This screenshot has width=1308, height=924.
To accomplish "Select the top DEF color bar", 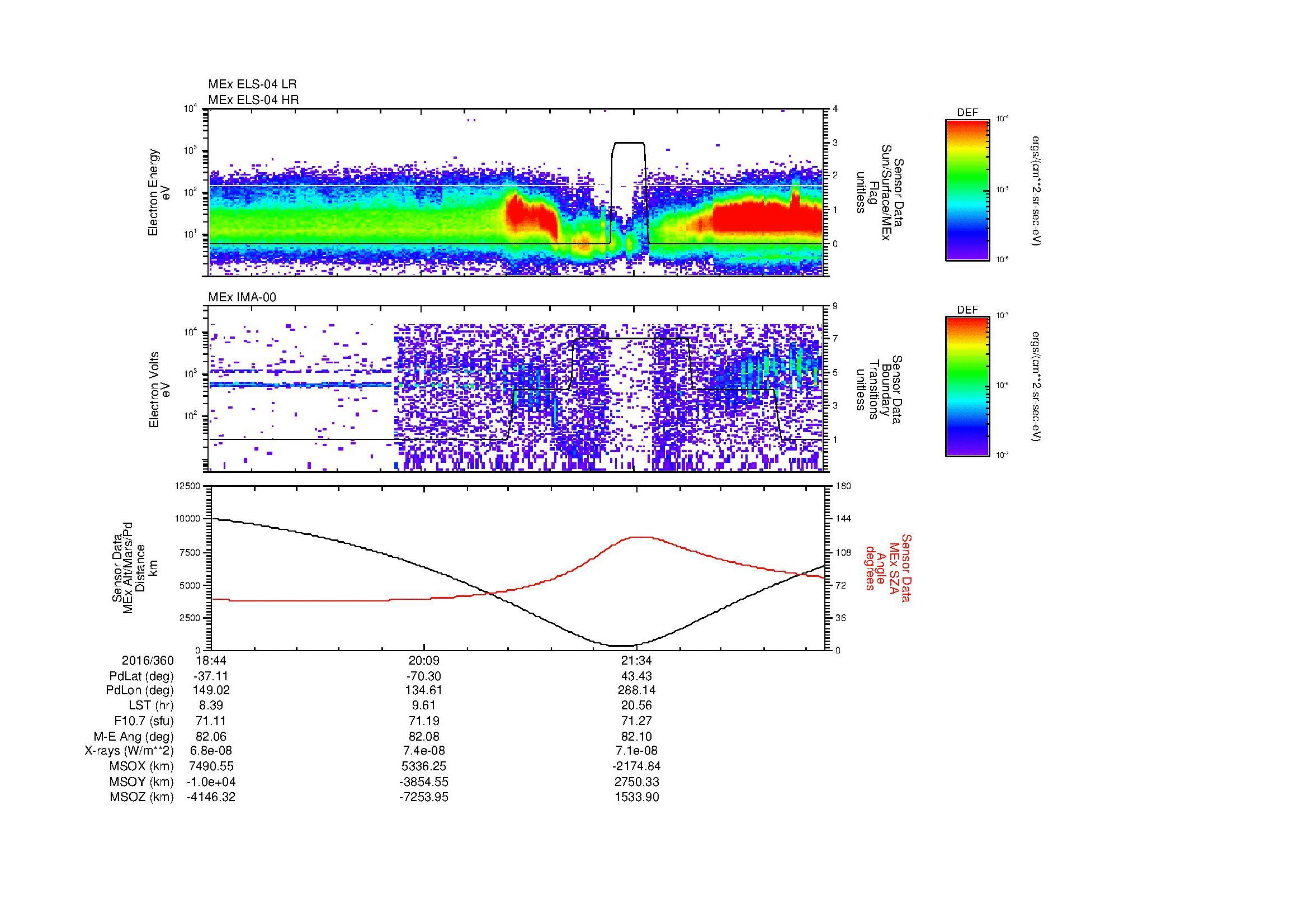I will [967, 189].
